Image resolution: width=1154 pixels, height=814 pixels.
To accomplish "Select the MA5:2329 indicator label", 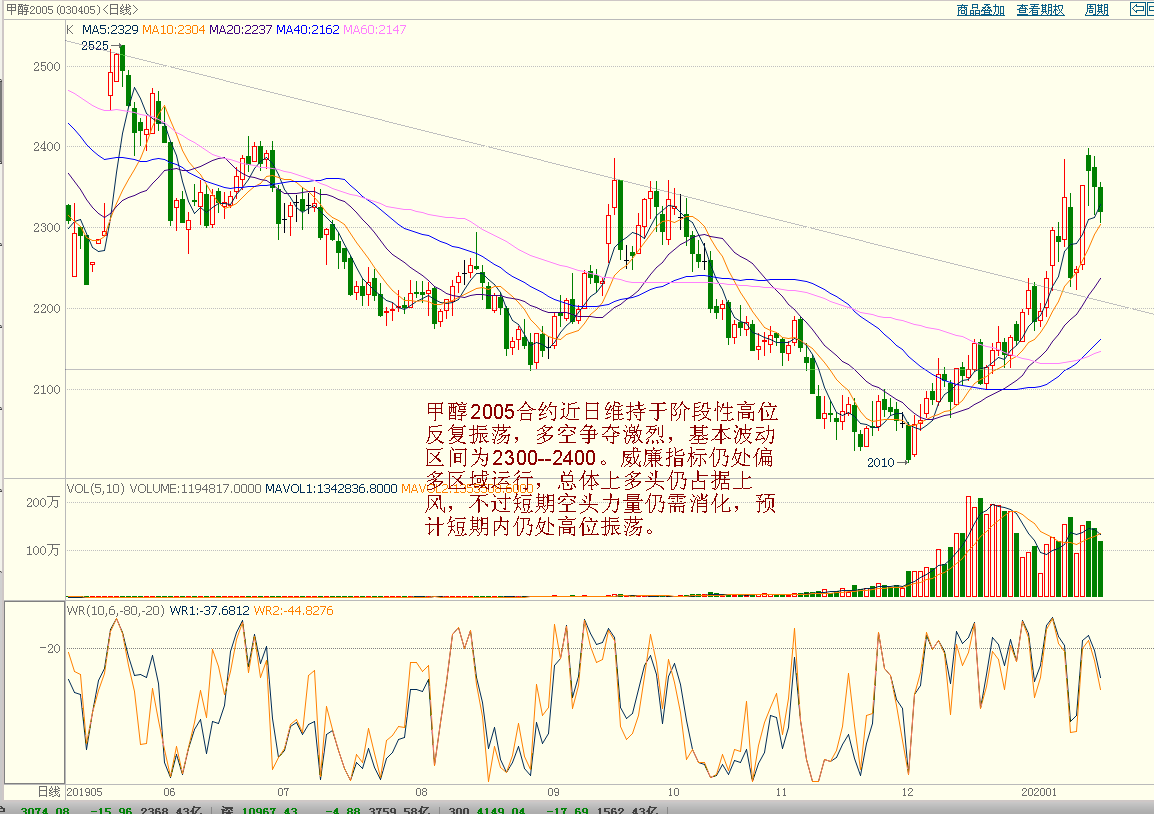I will [109, 30].
